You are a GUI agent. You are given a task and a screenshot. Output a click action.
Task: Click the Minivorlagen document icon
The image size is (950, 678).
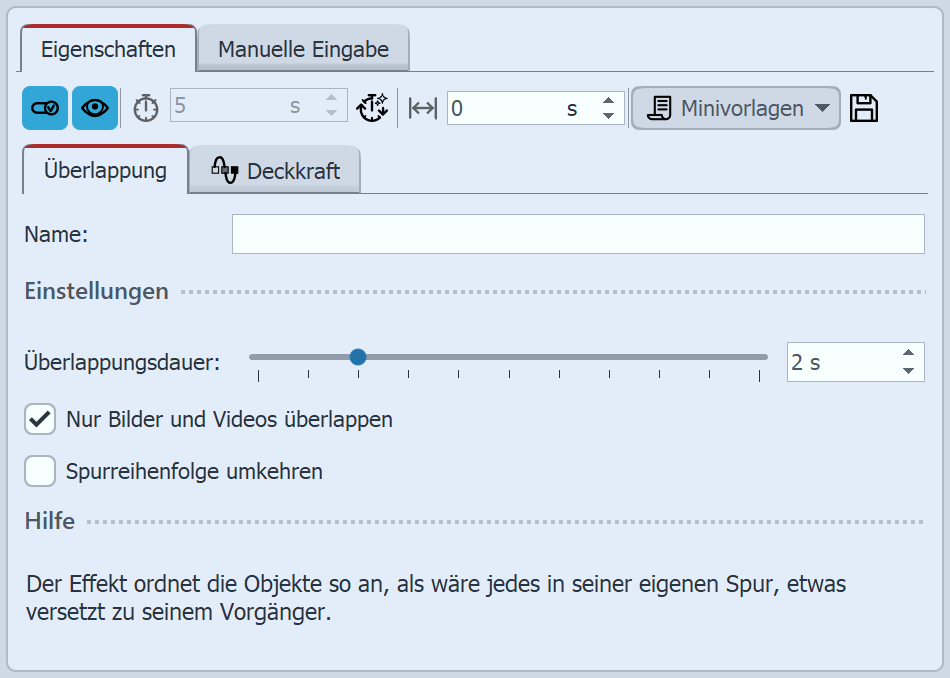tap(661, 107)
